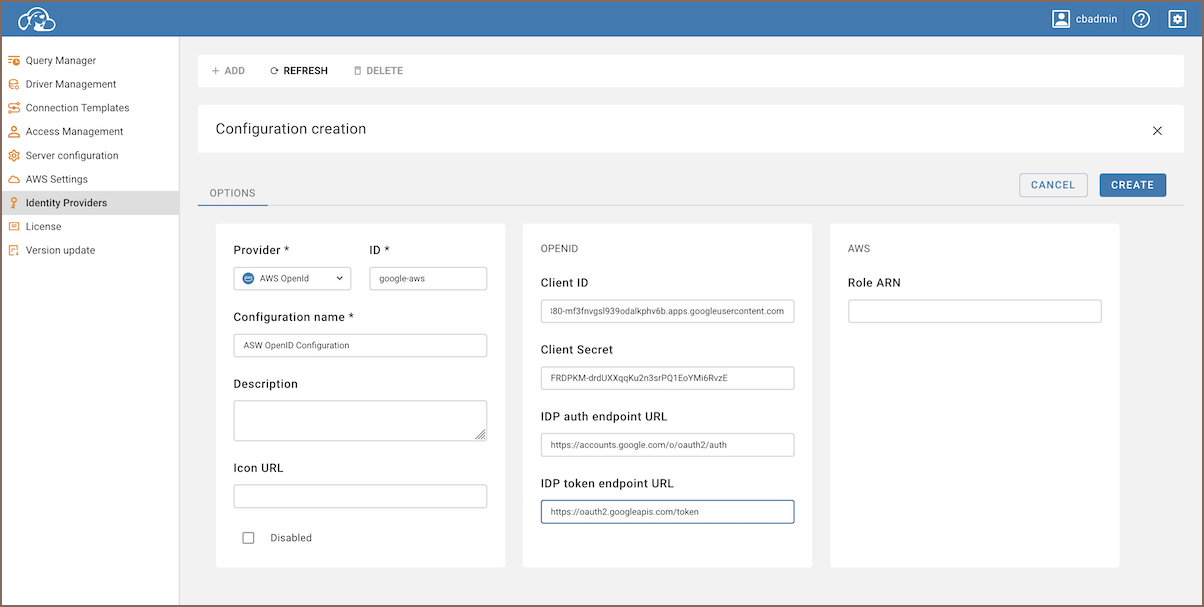Screen dimensions: 1204x607
Task: Open Server configuration menu item
Action: tap(71, 156)
